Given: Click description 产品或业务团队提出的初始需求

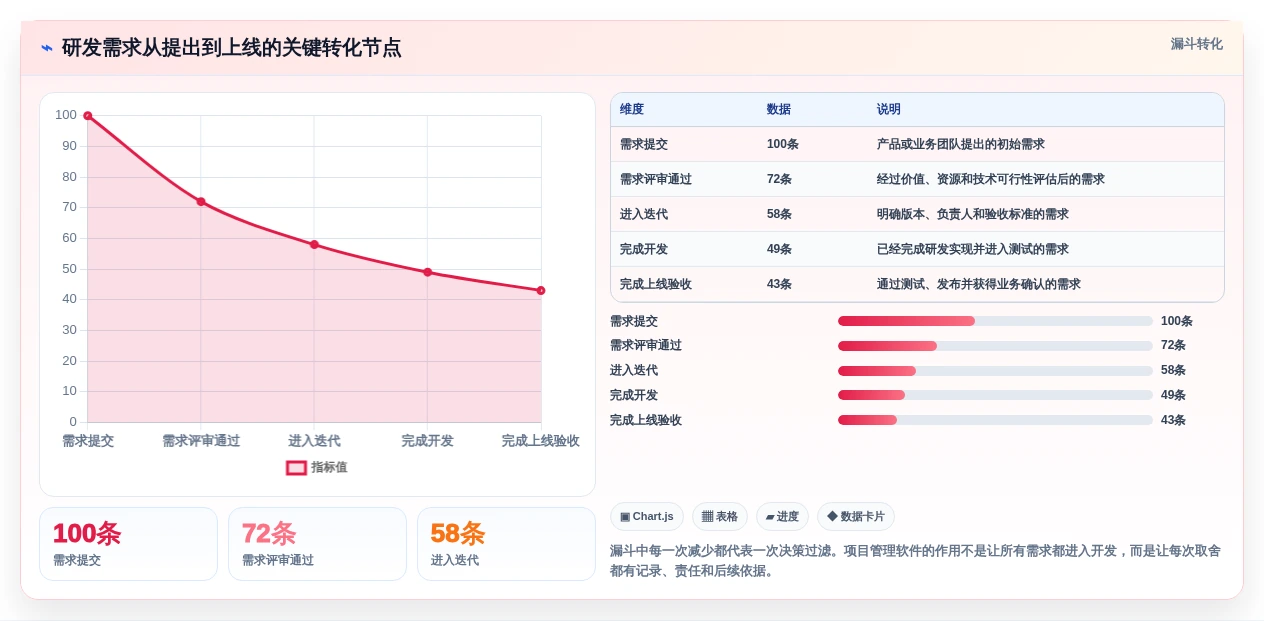Looking at the screenshot, I should (961, 144).
